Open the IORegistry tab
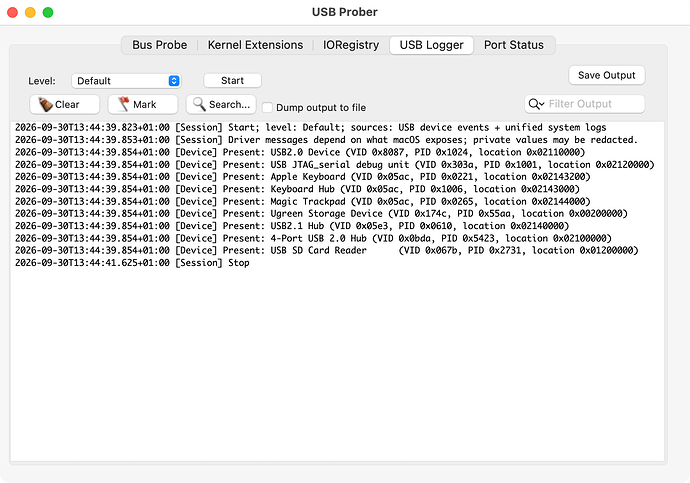Viewport: 690px width, 483px height. click(351, 45)
